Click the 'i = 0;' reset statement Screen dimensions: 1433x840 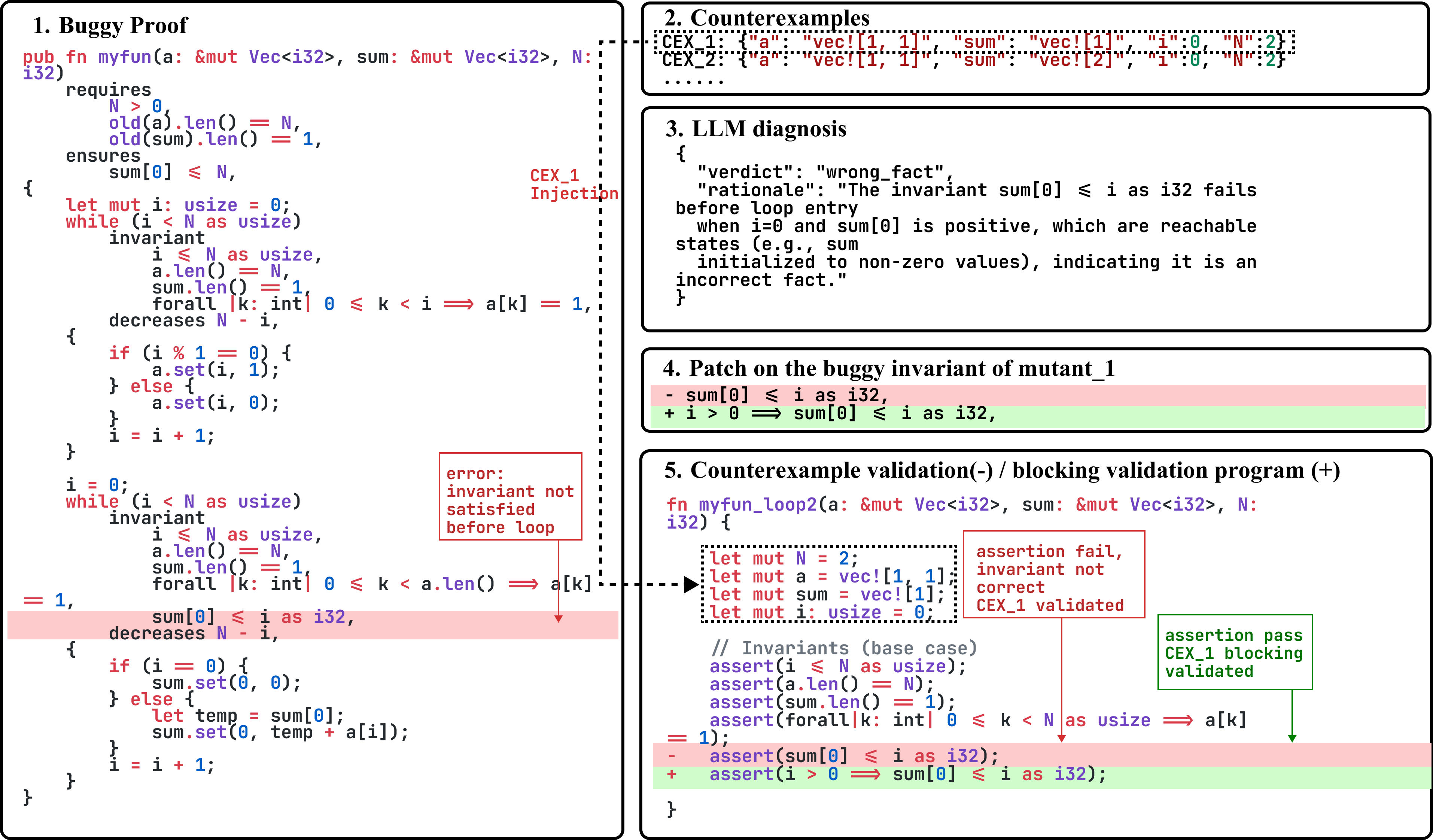point(97,485)
